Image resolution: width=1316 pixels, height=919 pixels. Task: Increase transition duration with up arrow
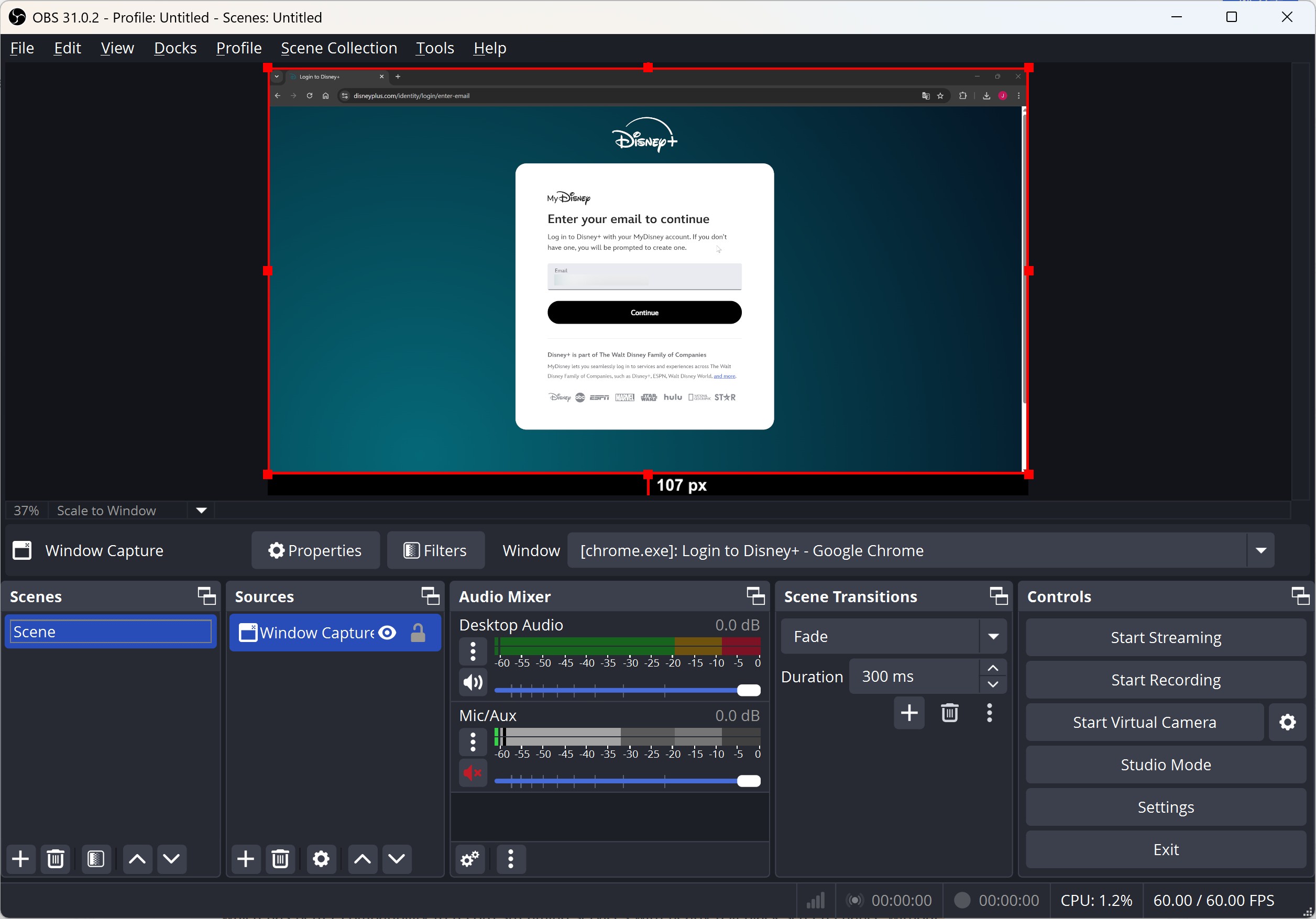tap(993, 668)
